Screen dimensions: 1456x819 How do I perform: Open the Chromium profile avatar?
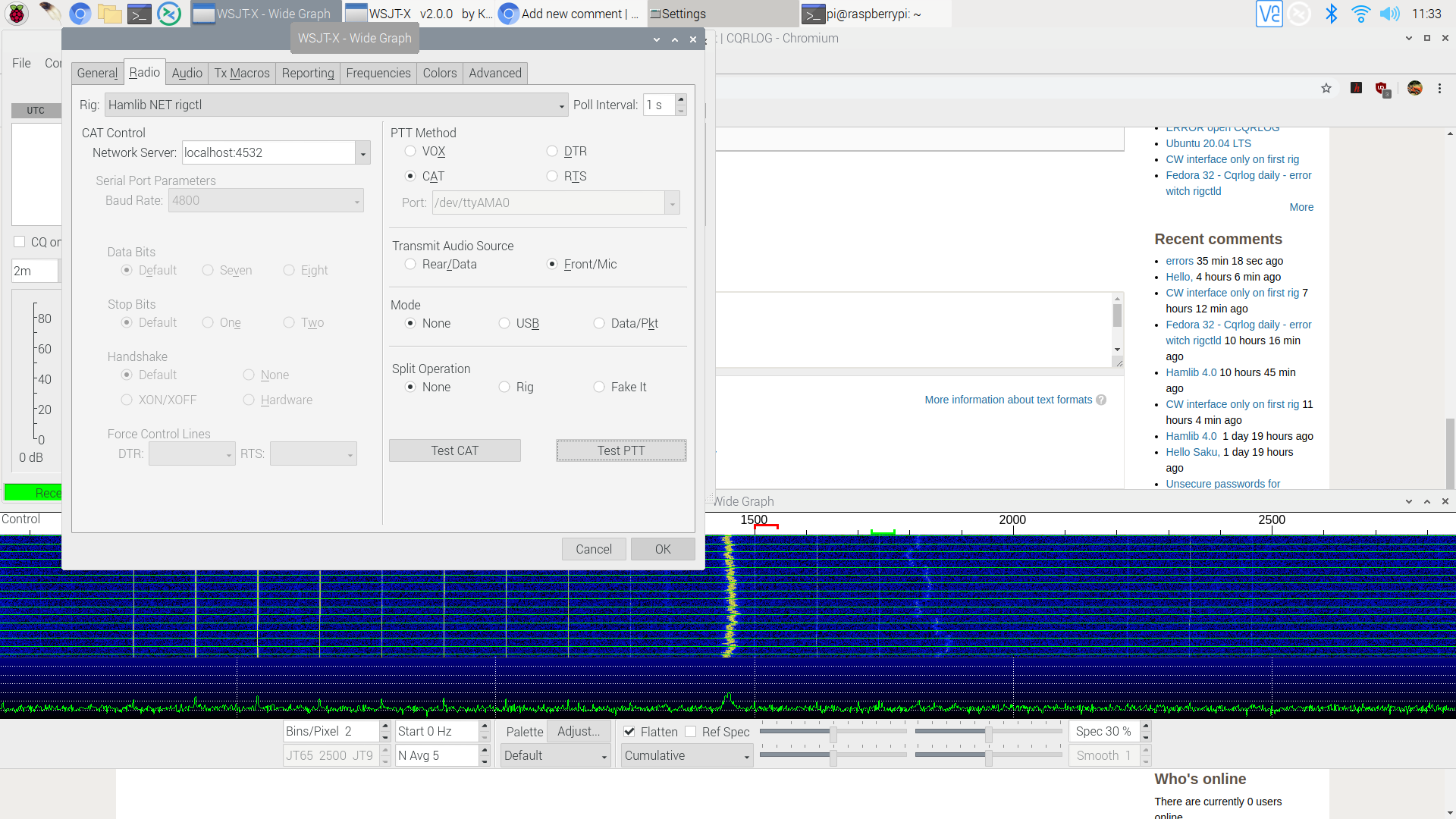click(x=1415, y=88)
